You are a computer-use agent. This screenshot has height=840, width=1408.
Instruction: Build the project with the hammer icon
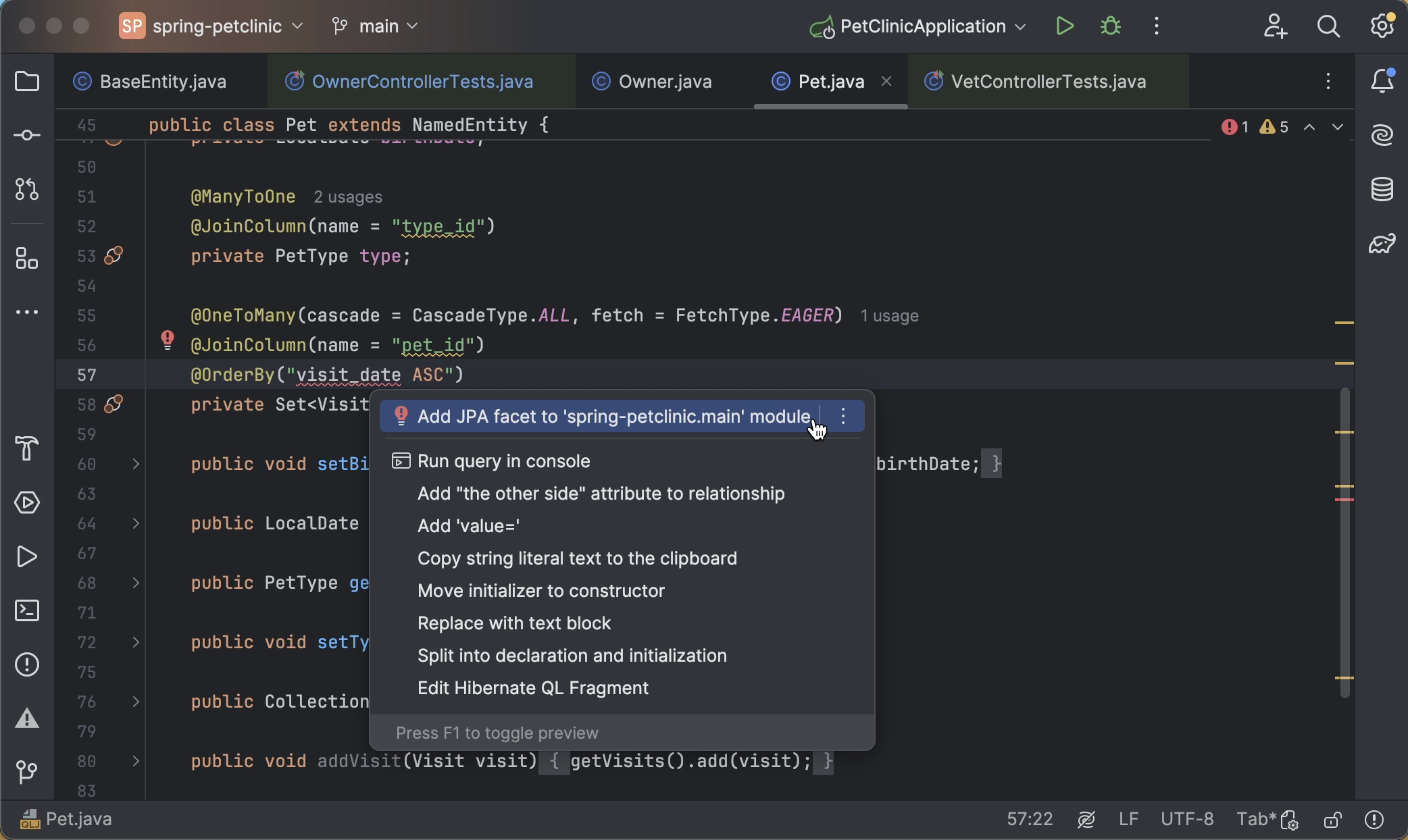[x=27, y=449]
